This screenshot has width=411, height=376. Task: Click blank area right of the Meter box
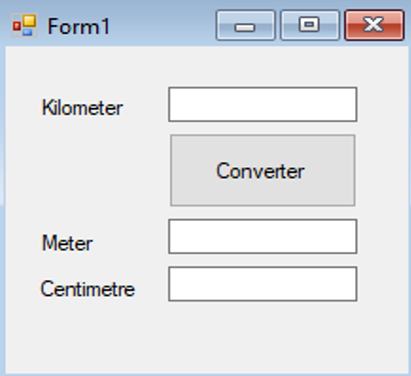coord(382,236)
